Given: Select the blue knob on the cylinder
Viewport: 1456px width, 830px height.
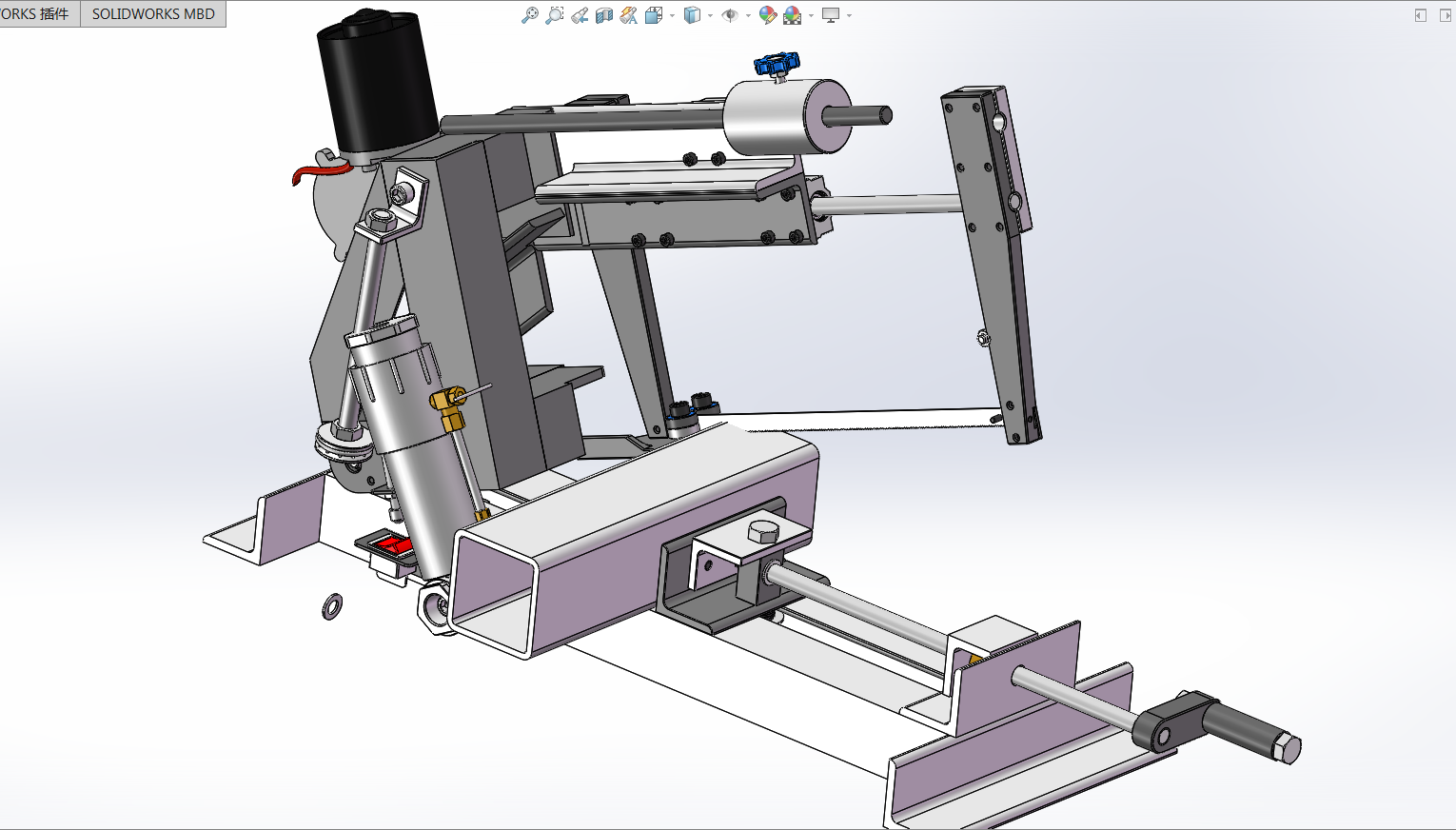Looking at the screenshot, I should point(777,64).
